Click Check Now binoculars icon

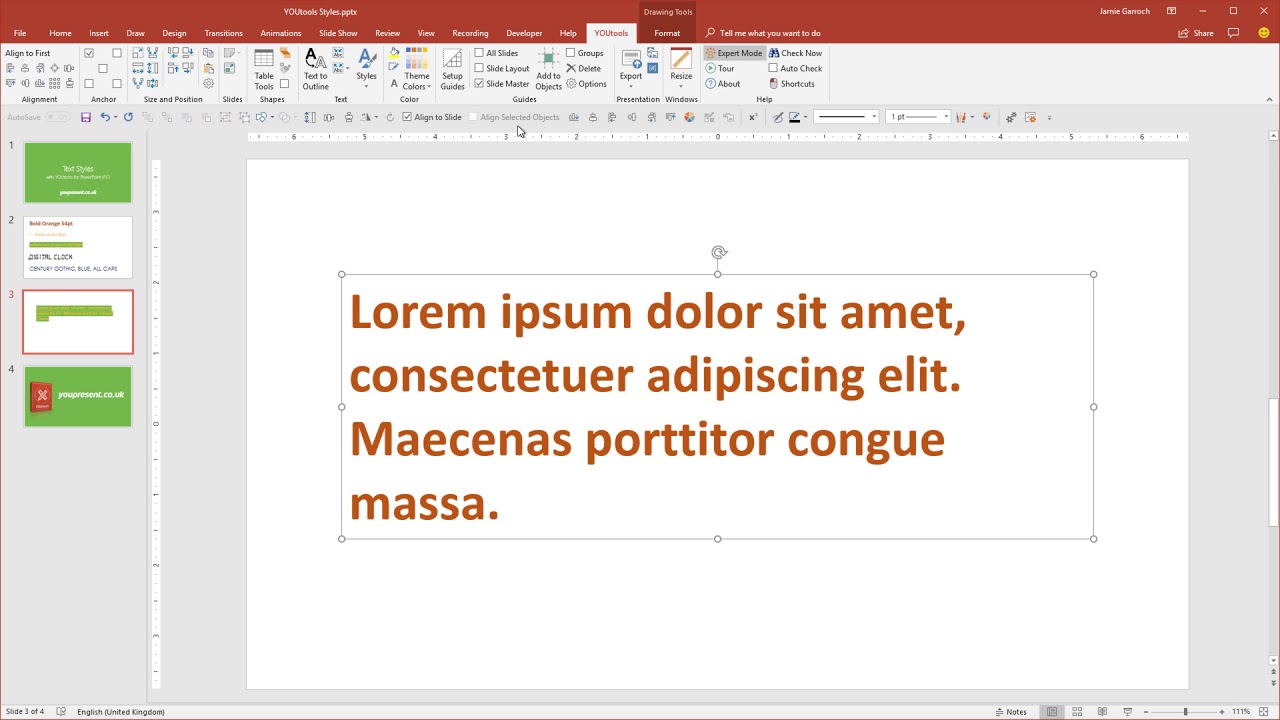pyautogui.click(x=774, y=53)
